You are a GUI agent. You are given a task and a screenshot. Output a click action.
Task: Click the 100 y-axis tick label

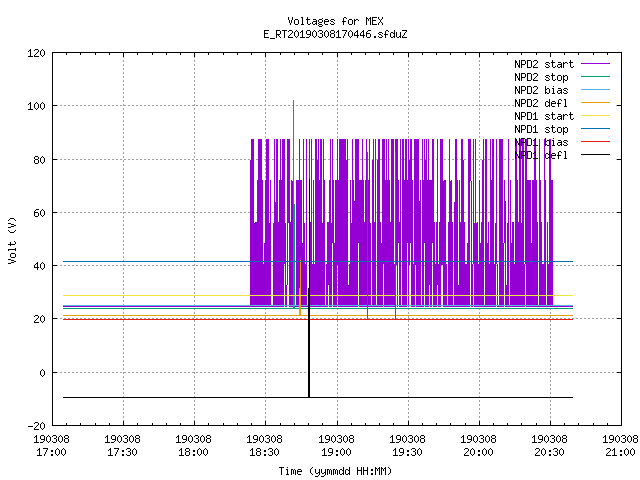(36, 106)
